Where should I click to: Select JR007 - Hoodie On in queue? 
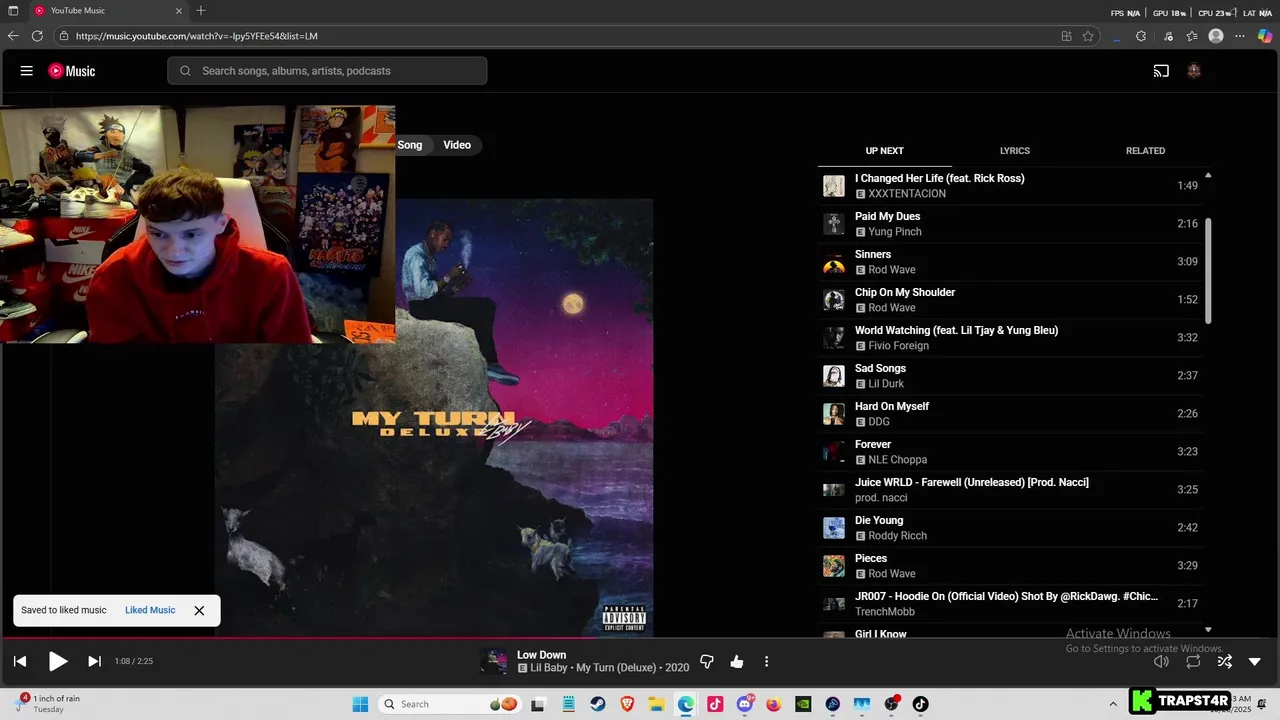pos(1010,604)
